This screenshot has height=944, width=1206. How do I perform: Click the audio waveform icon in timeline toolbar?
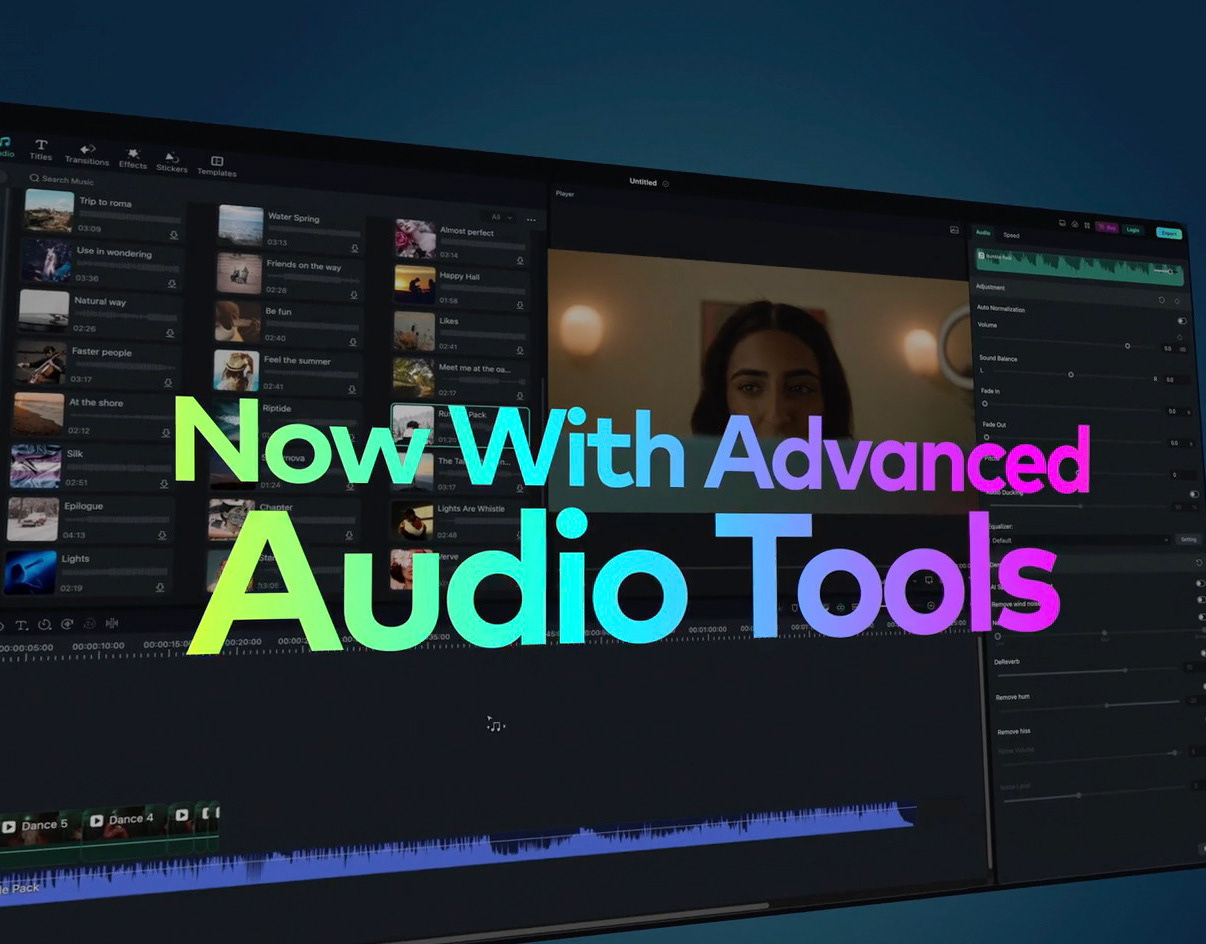coord(111,624)
